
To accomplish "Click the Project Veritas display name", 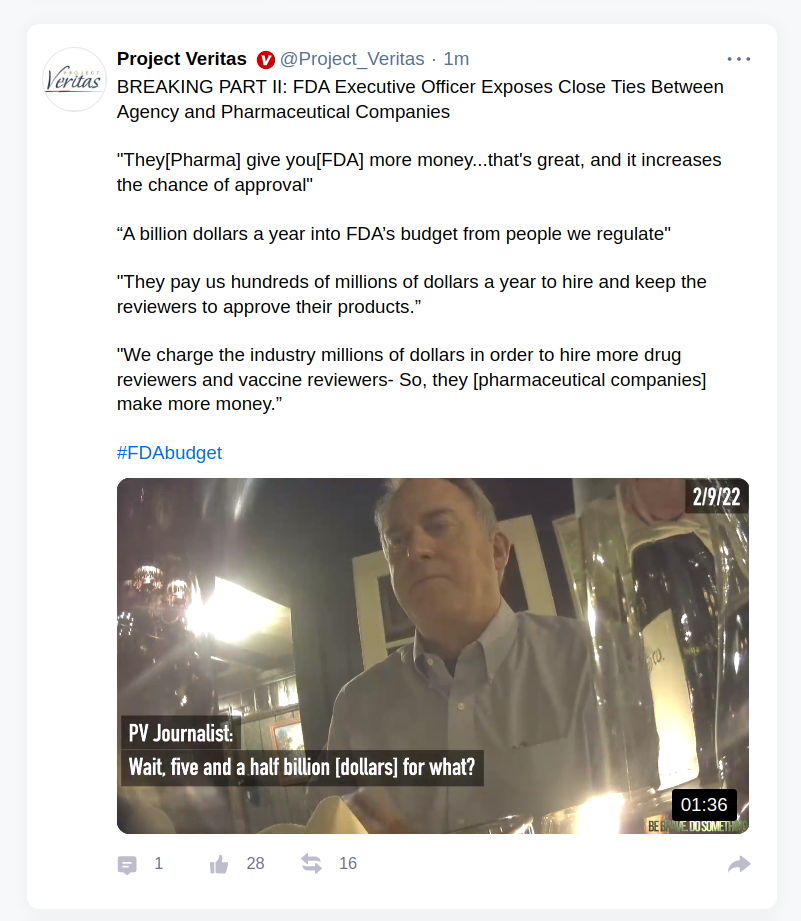I will (x=181, y=59).
